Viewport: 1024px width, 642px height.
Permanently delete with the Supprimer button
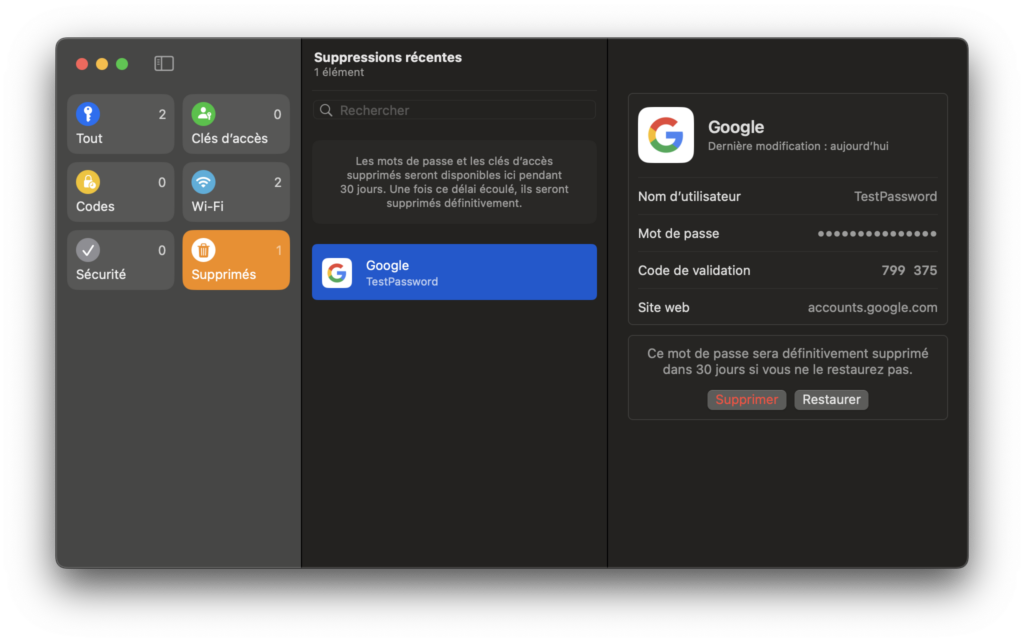(746, 400)
